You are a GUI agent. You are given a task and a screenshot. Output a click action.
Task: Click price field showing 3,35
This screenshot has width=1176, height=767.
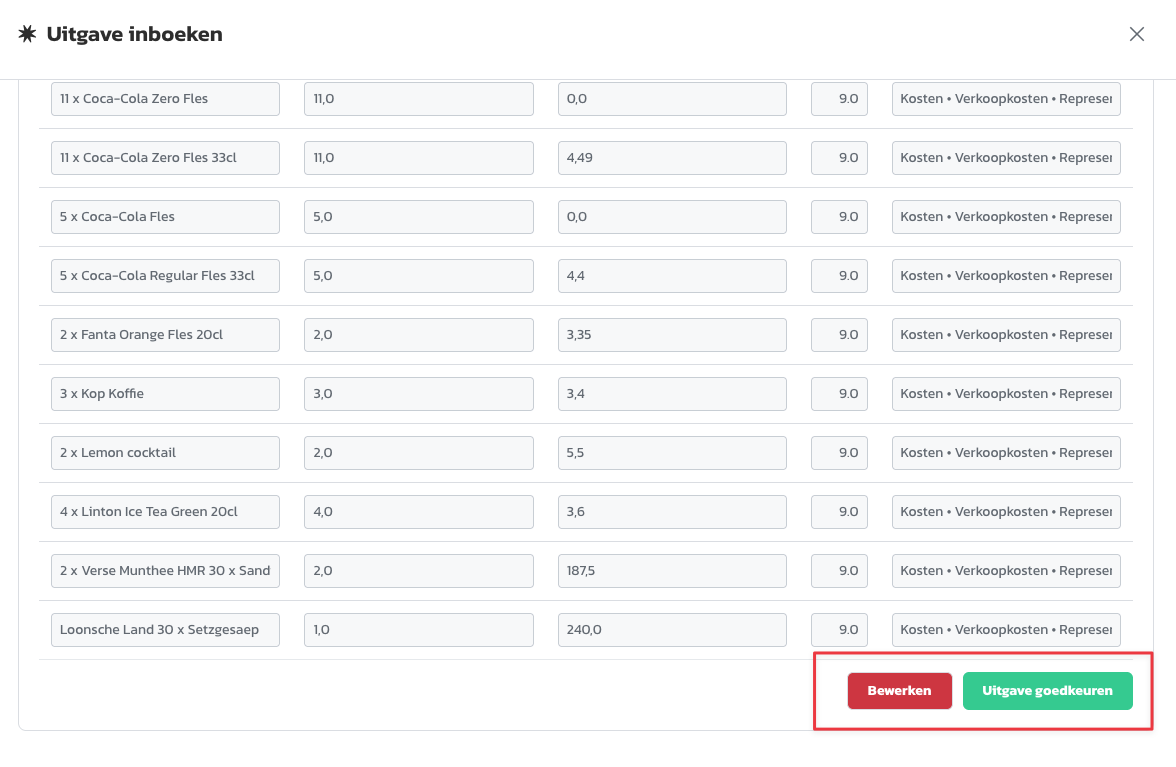click(671, 335)
